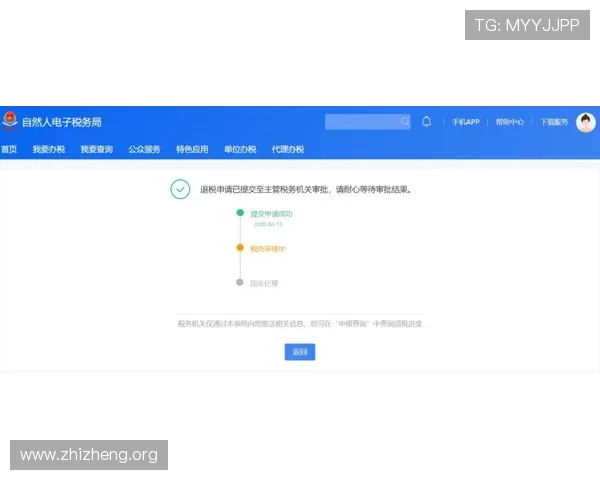Open 我要查询 menu
The width and height of the screenshot is (600, 480).
click(96, 149)
